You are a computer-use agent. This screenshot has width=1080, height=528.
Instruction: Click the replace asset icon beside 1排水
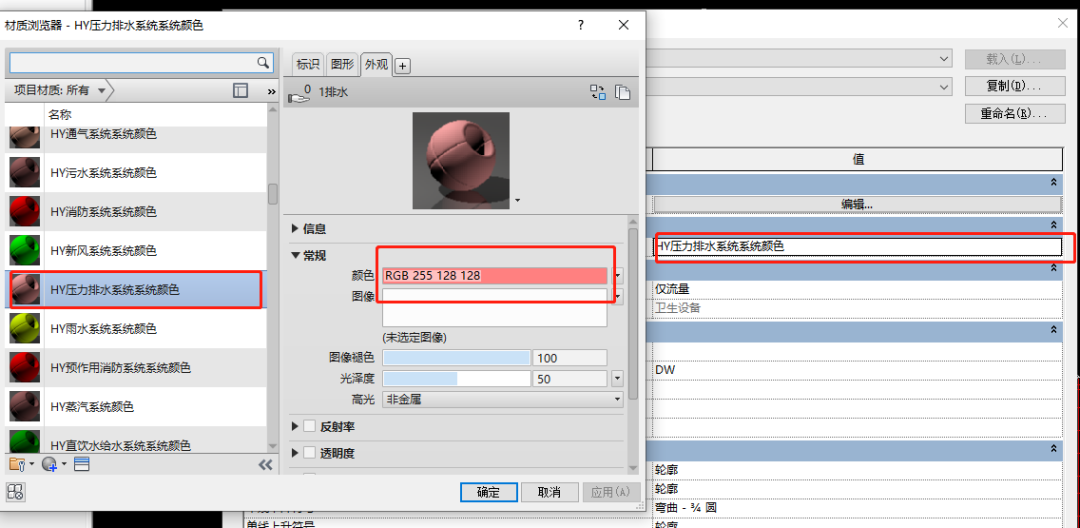pyautogui.click(x=598, y=93)
